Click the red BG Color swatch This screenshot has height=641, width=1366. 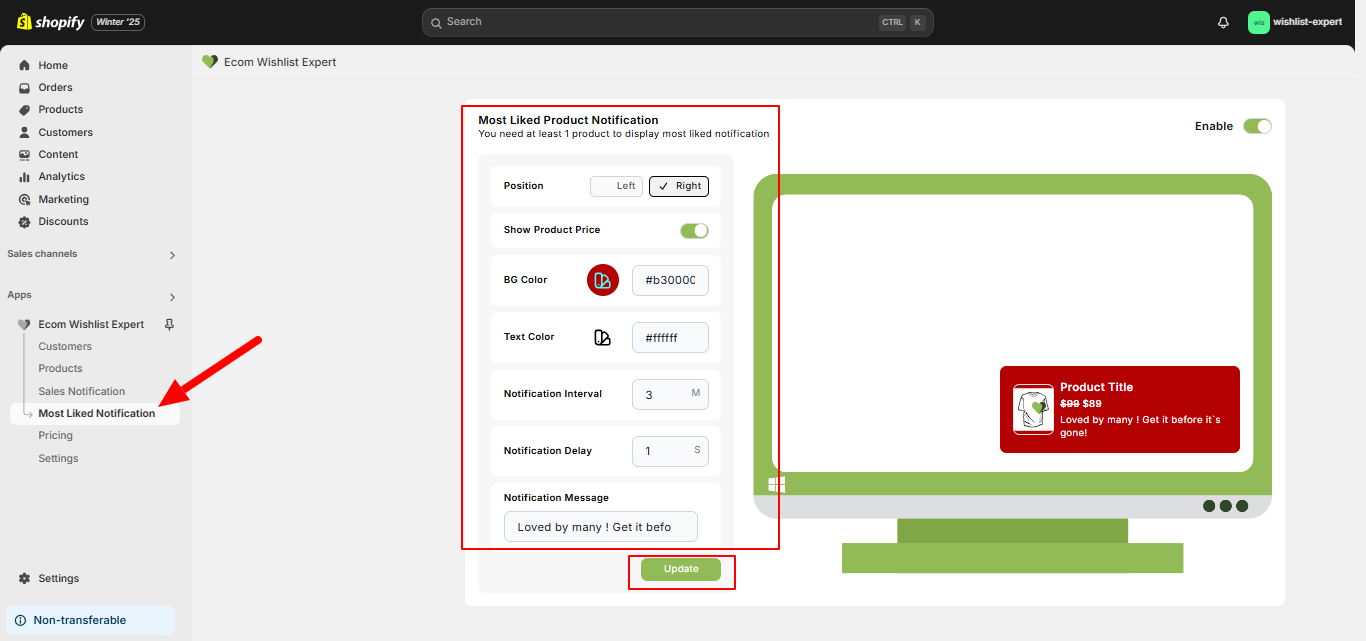tap(602, 281)
